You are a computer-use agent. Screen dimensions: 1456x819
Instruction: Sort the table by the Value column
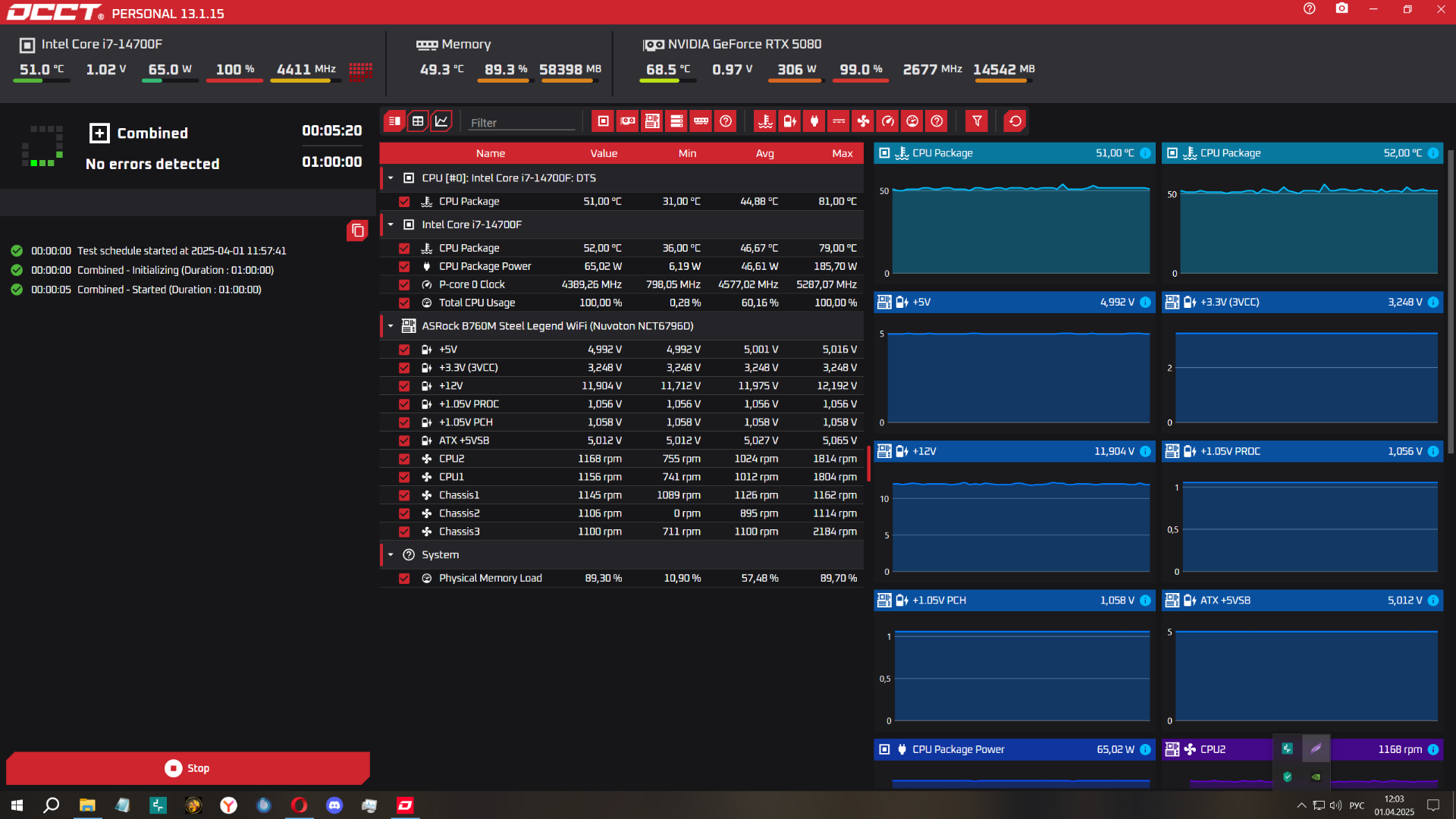[604, 153]
